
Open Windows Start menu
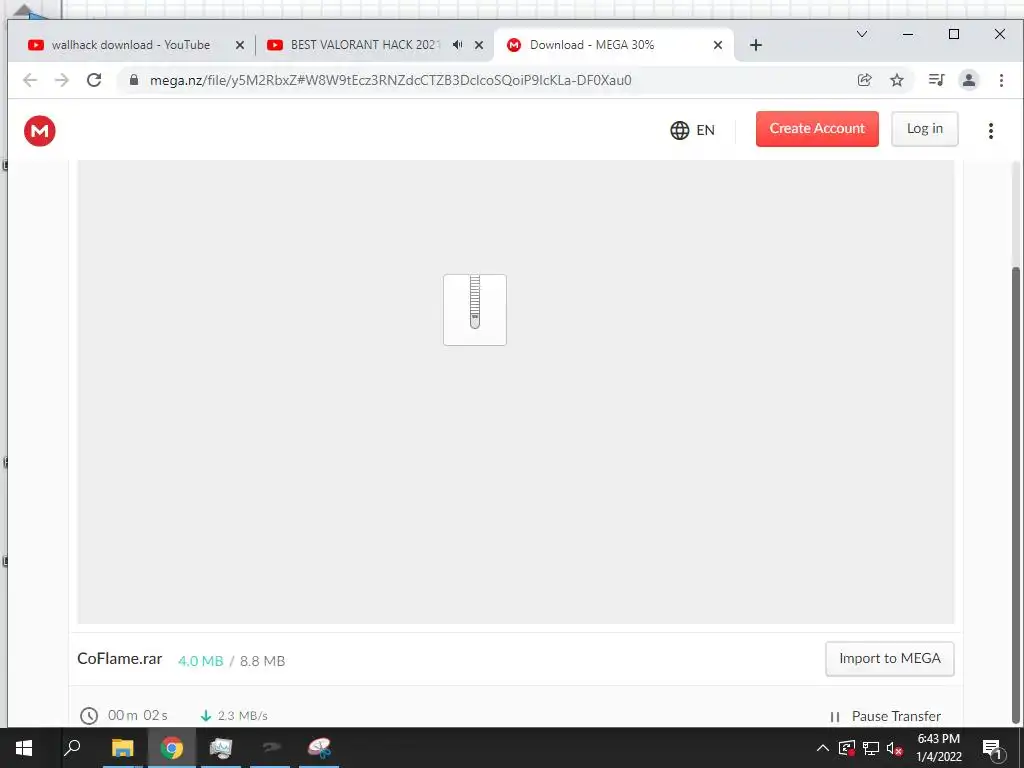(24, 748)
